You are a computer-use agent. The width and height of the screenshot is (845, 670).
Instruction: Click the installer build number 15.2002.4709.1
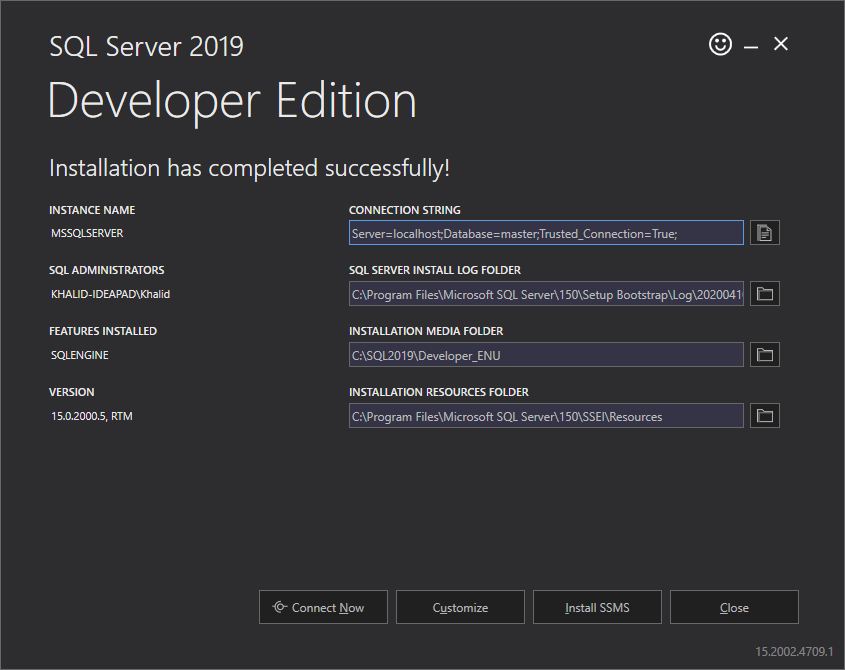pyautogui.click(x=794, y=652)
